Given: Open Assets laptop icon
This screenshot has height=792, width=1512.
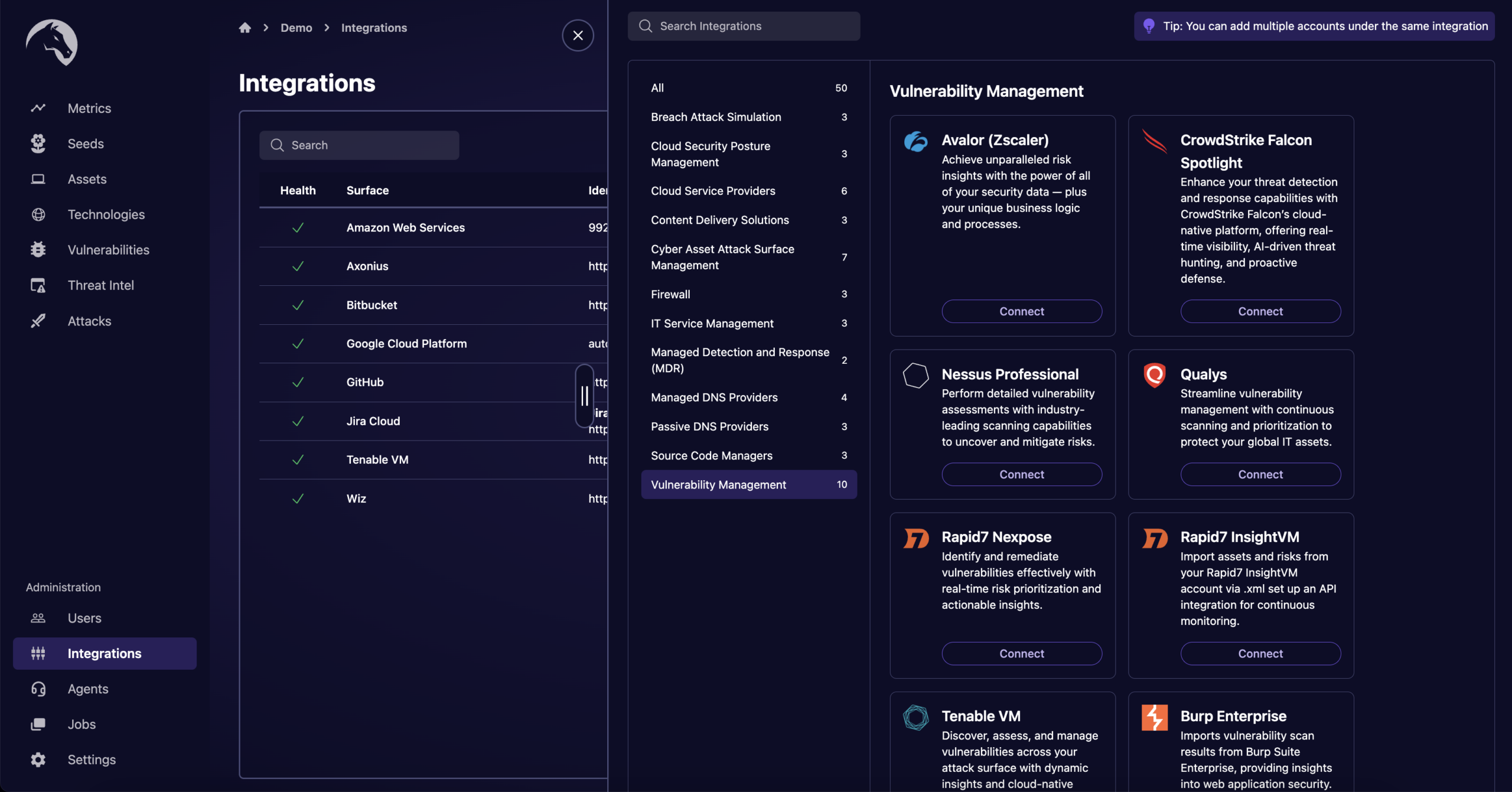Looking at the screenshot, I should (x=38, y=179).
